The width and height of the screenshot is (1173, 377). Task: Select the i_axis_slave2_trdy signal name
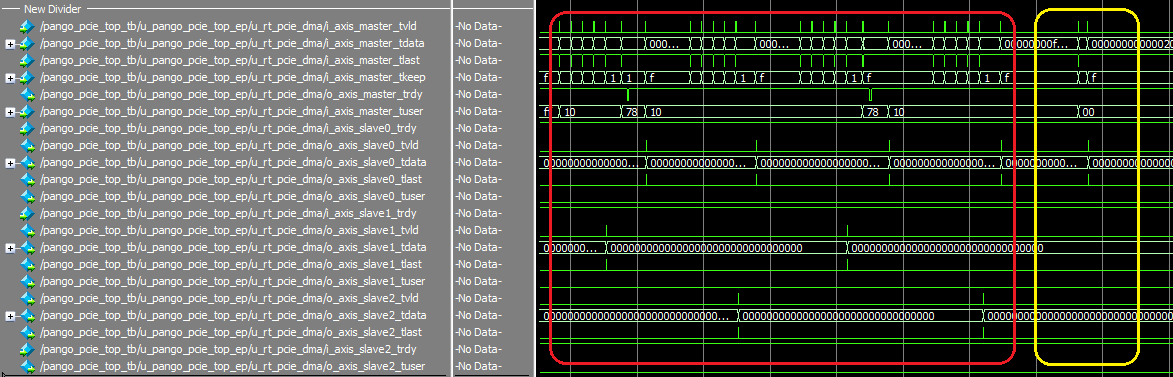click(227, 349)
